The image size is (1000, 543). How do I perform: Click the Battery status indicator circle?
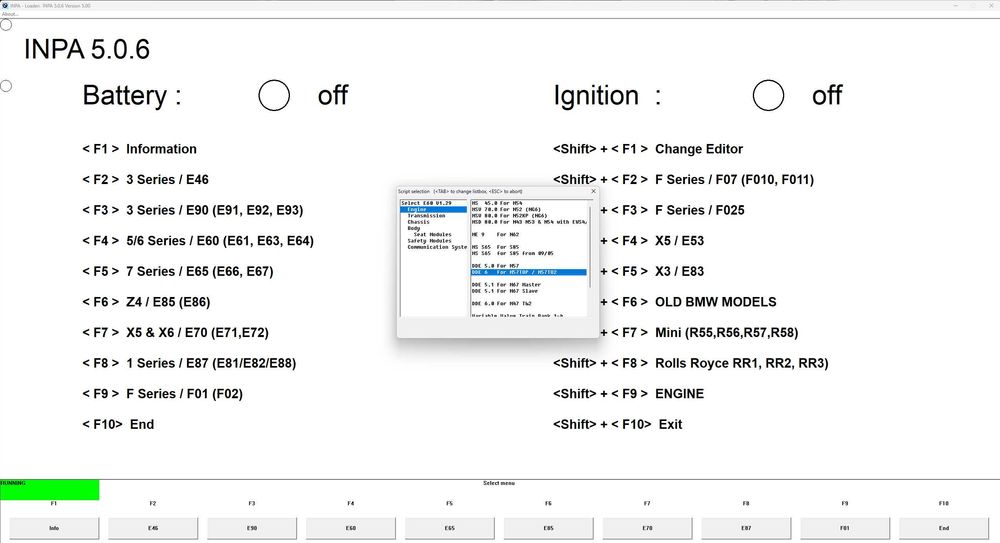point(274,96)
